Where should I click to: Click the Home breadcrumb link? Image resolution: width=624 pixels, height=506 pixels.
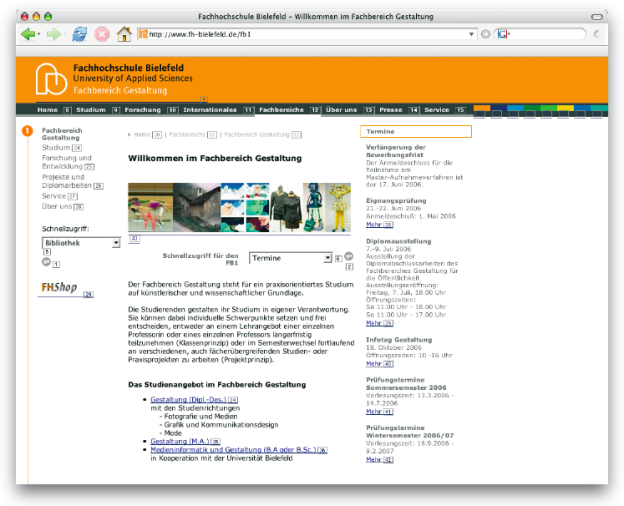click(142, 135)
